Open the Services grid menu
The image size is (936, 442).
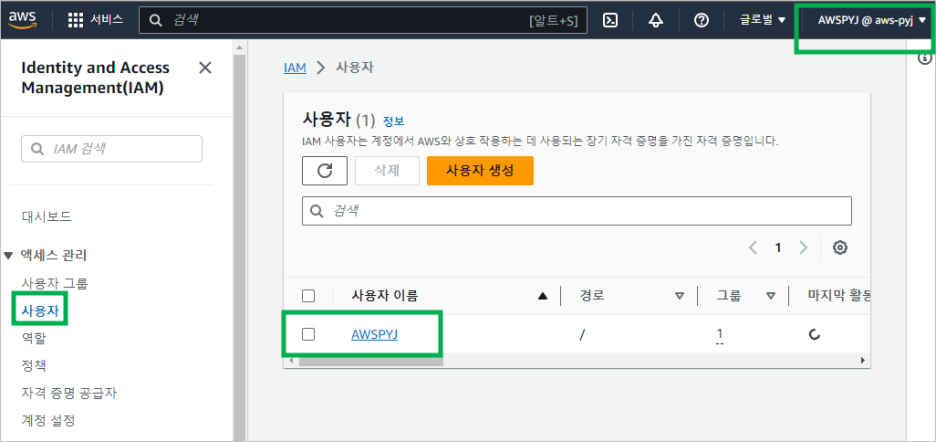[75, 20]
